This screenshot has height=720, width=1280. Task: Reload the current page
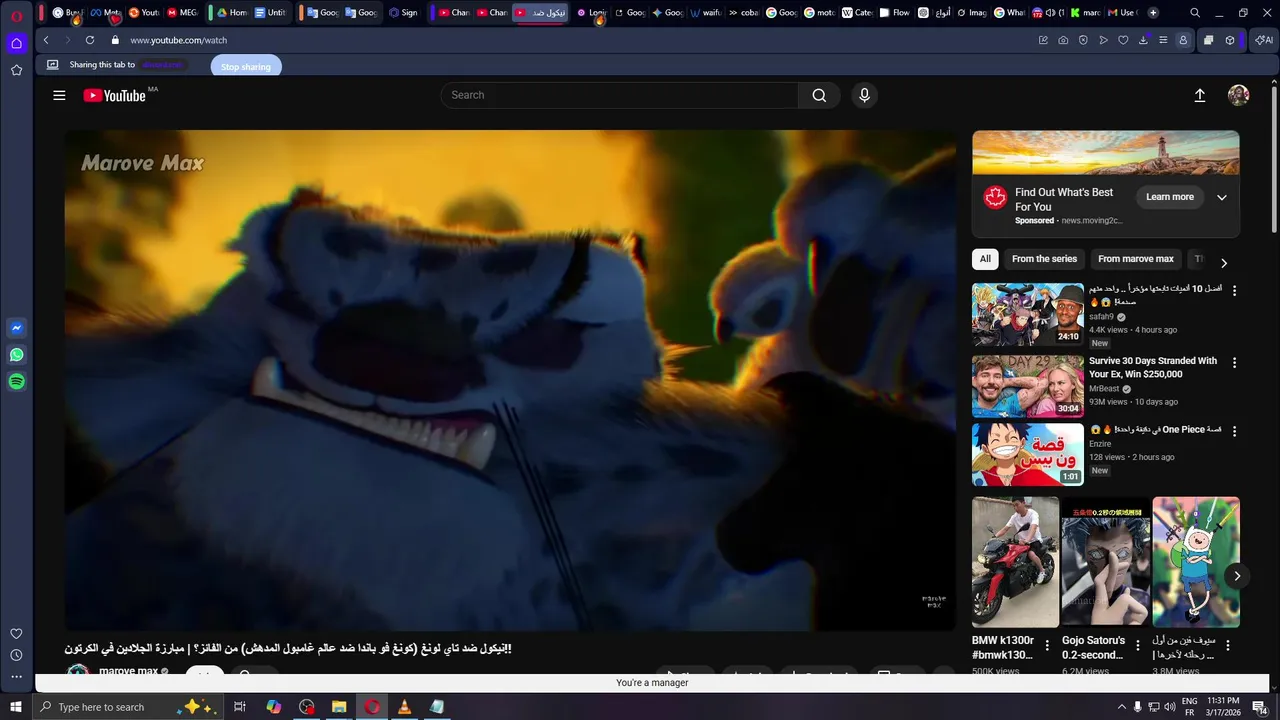coord(90,40)
